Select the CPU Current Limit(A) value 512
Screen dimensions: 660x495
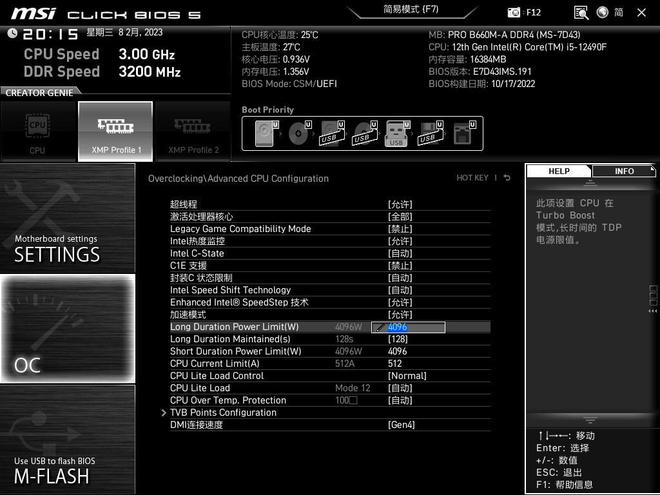(x=395, y=364)
